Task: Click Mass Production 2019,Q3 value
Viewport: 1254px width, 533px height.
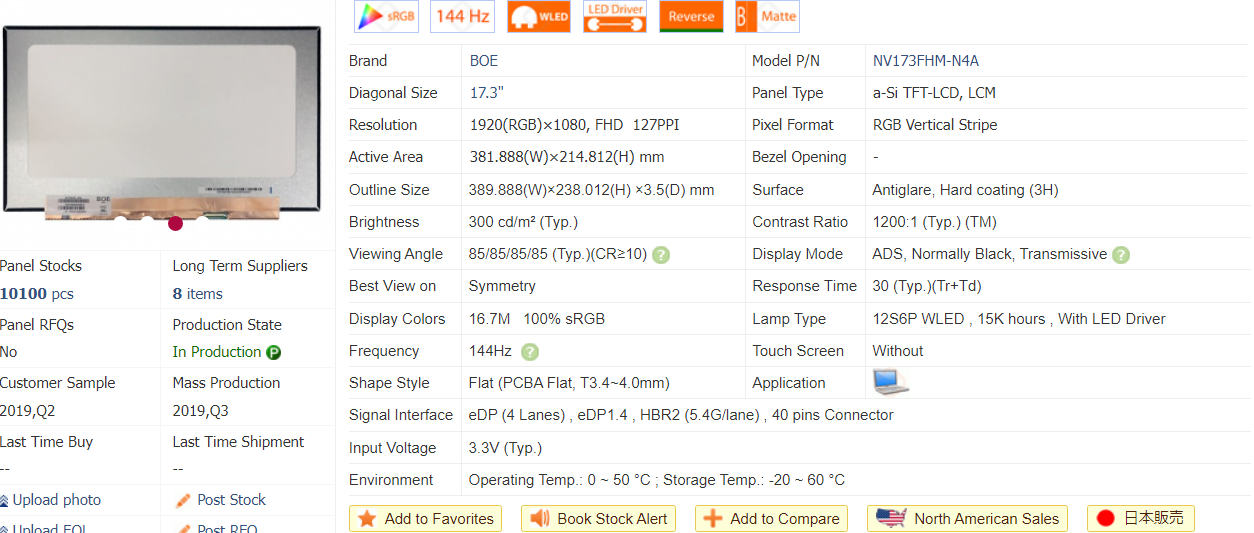Action: tap(200, 411)
